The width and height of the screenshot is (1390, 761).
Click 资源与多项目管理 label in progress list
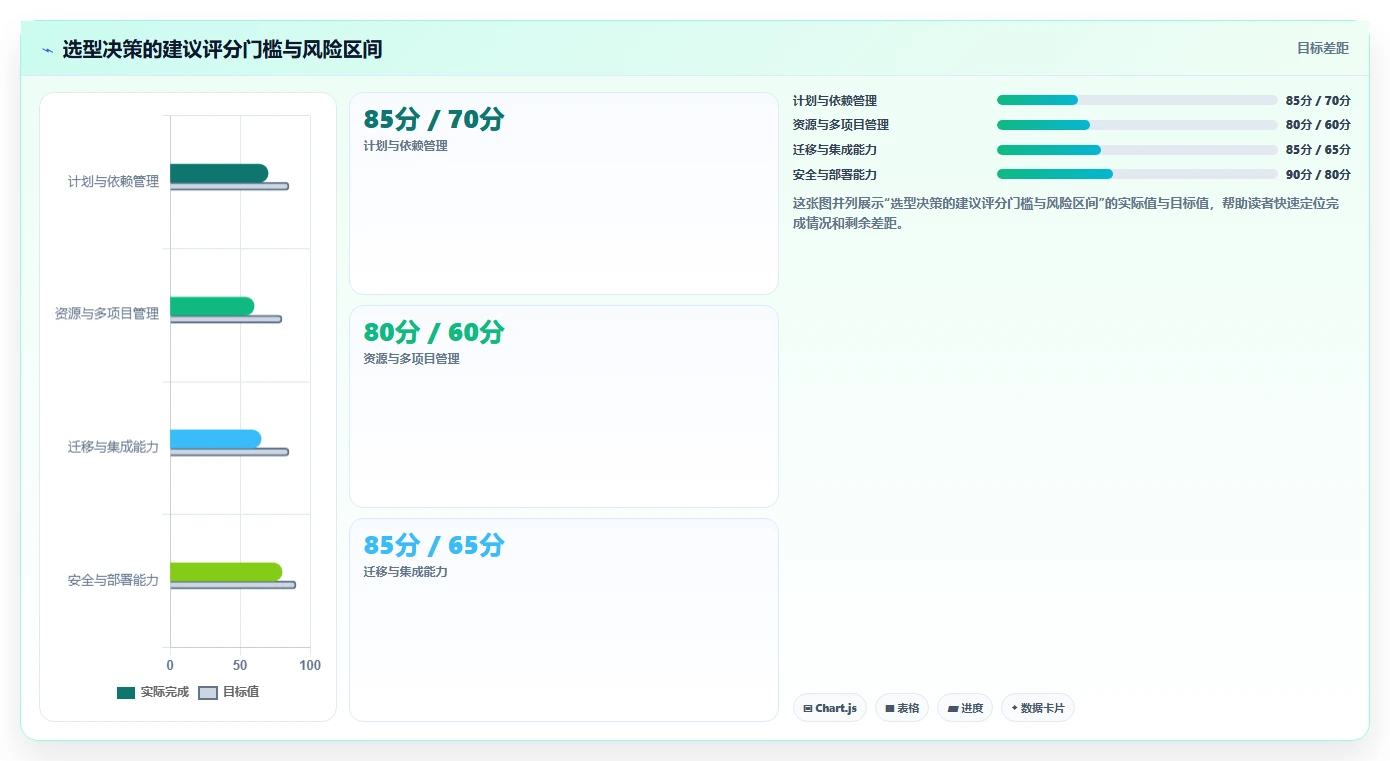(841, 125)
